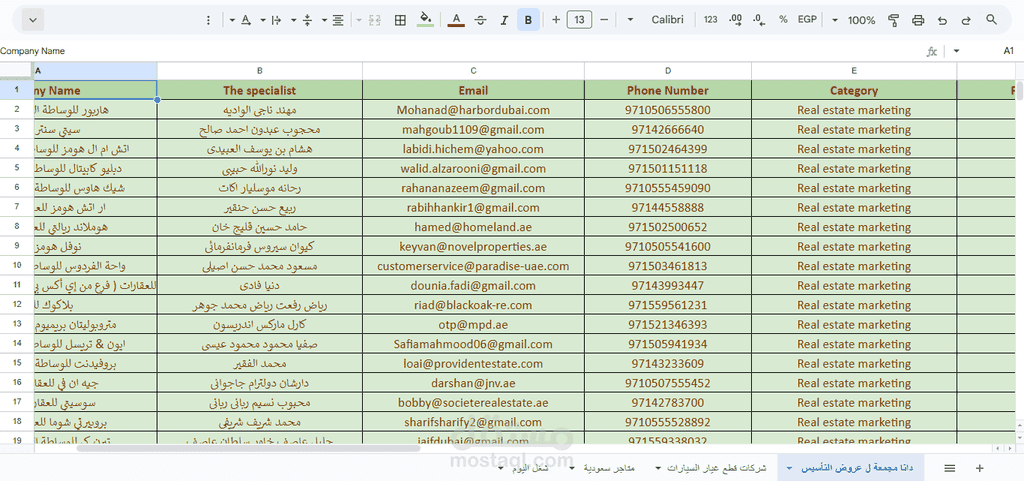This screenshot has width=1024, height=481.
Task: Click Real estate marketing in row 2
Action: pyautogui.click(x=854, y=110)
